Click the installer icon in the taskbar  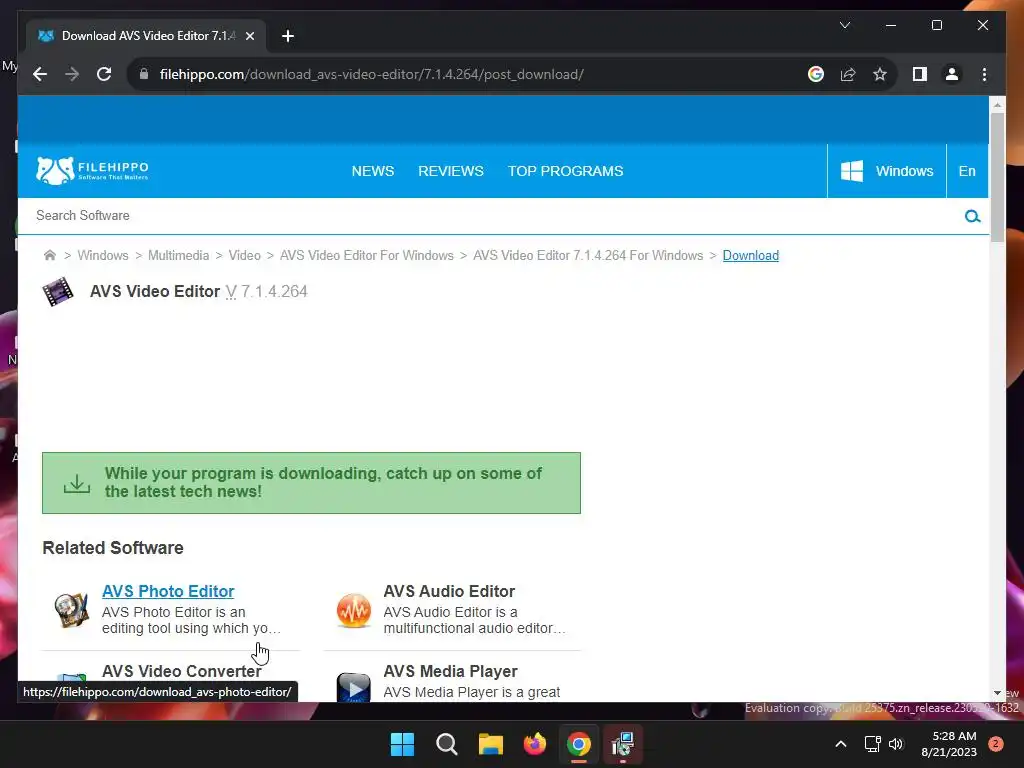(623, 744)
